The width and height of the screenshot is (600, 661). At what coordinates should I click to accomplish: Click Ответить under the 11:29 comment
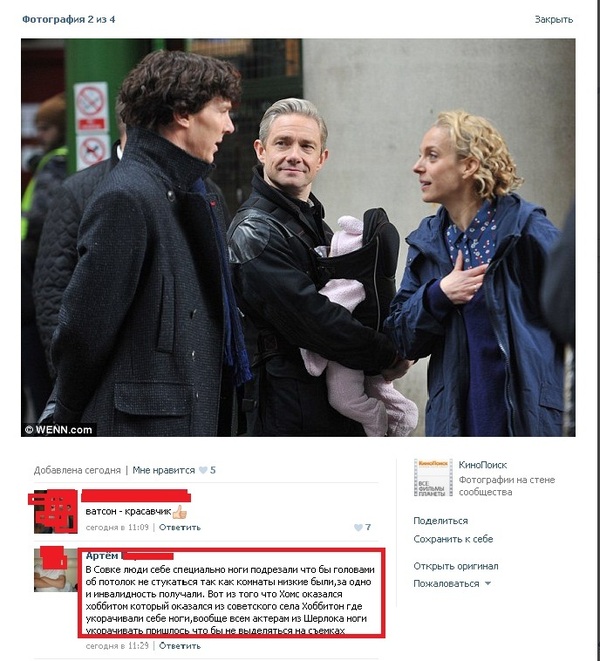click(180, 646)
